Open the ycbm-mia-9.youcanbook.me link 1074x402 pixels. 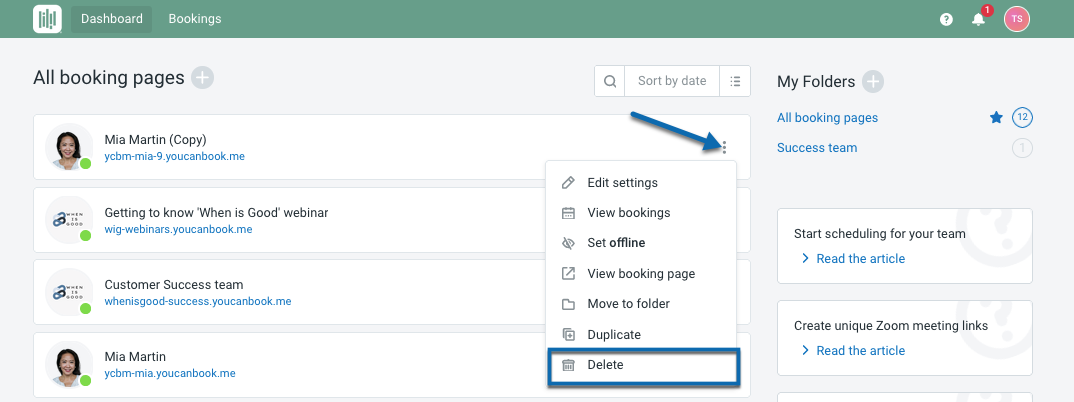click(175, 157)
